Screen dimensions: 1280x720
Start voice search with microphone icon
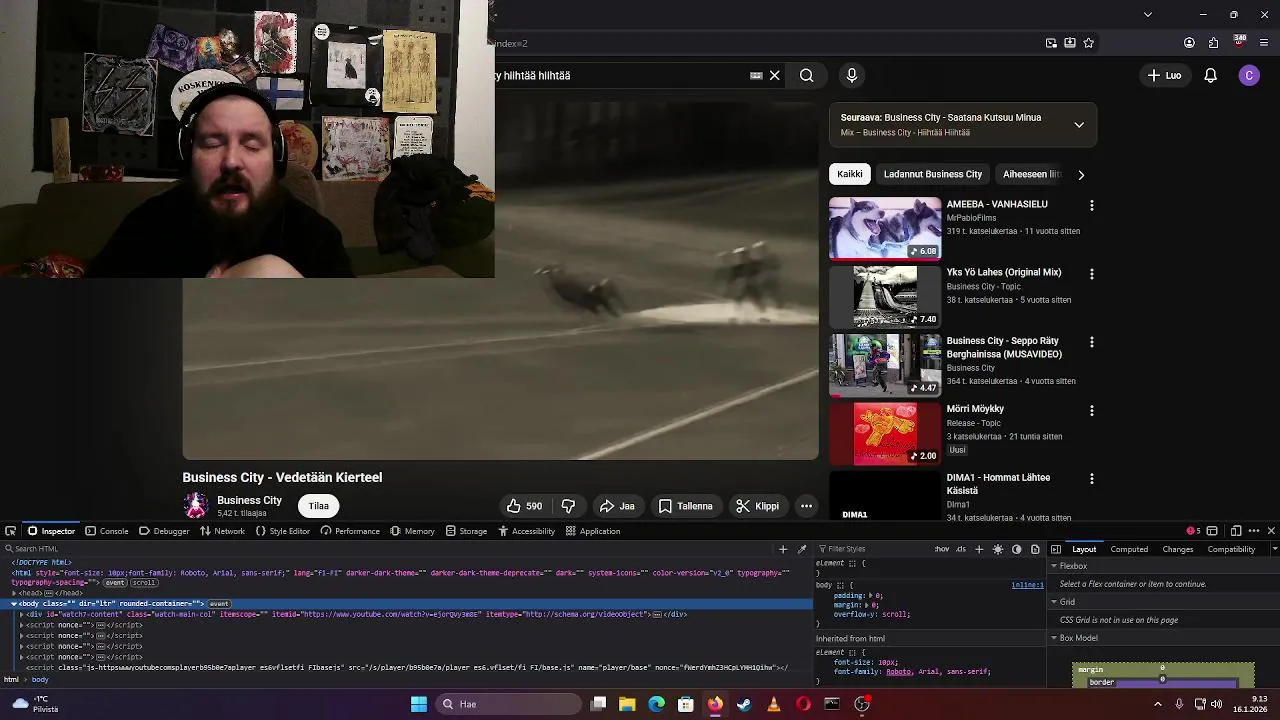coord(852,75)
